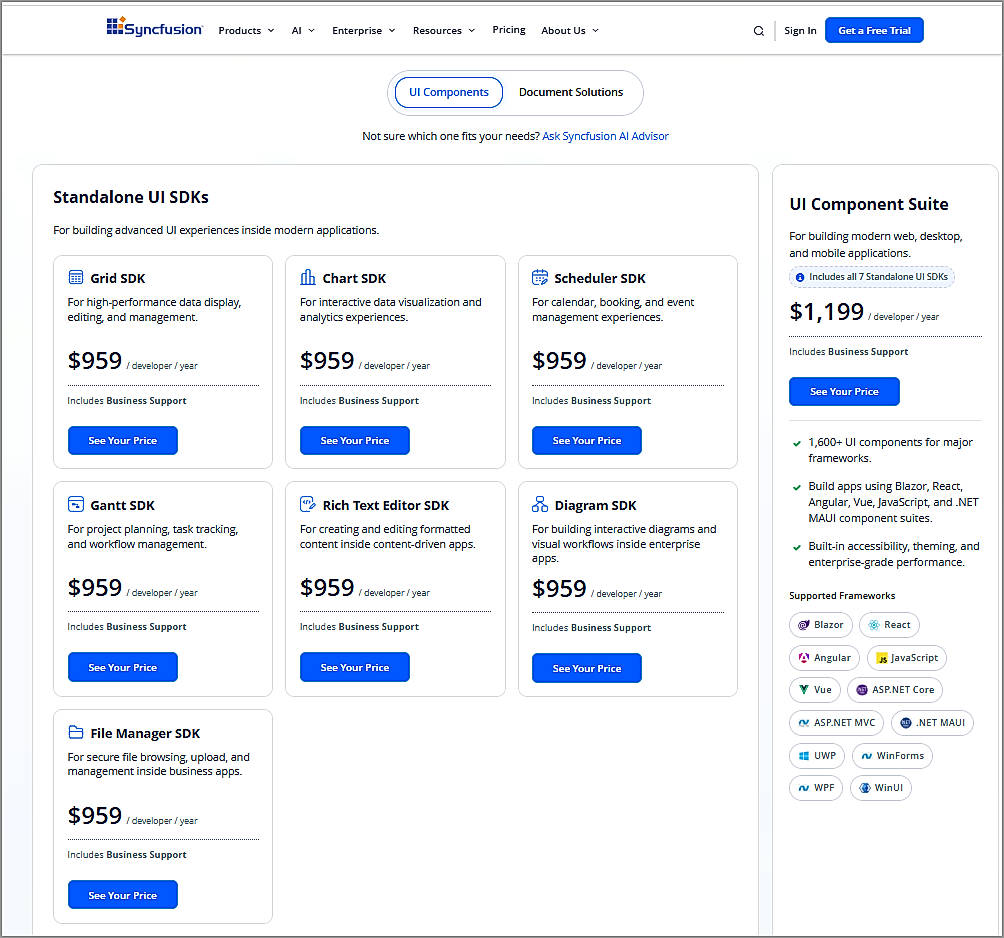Click the WinUI icon

point(864,788)
